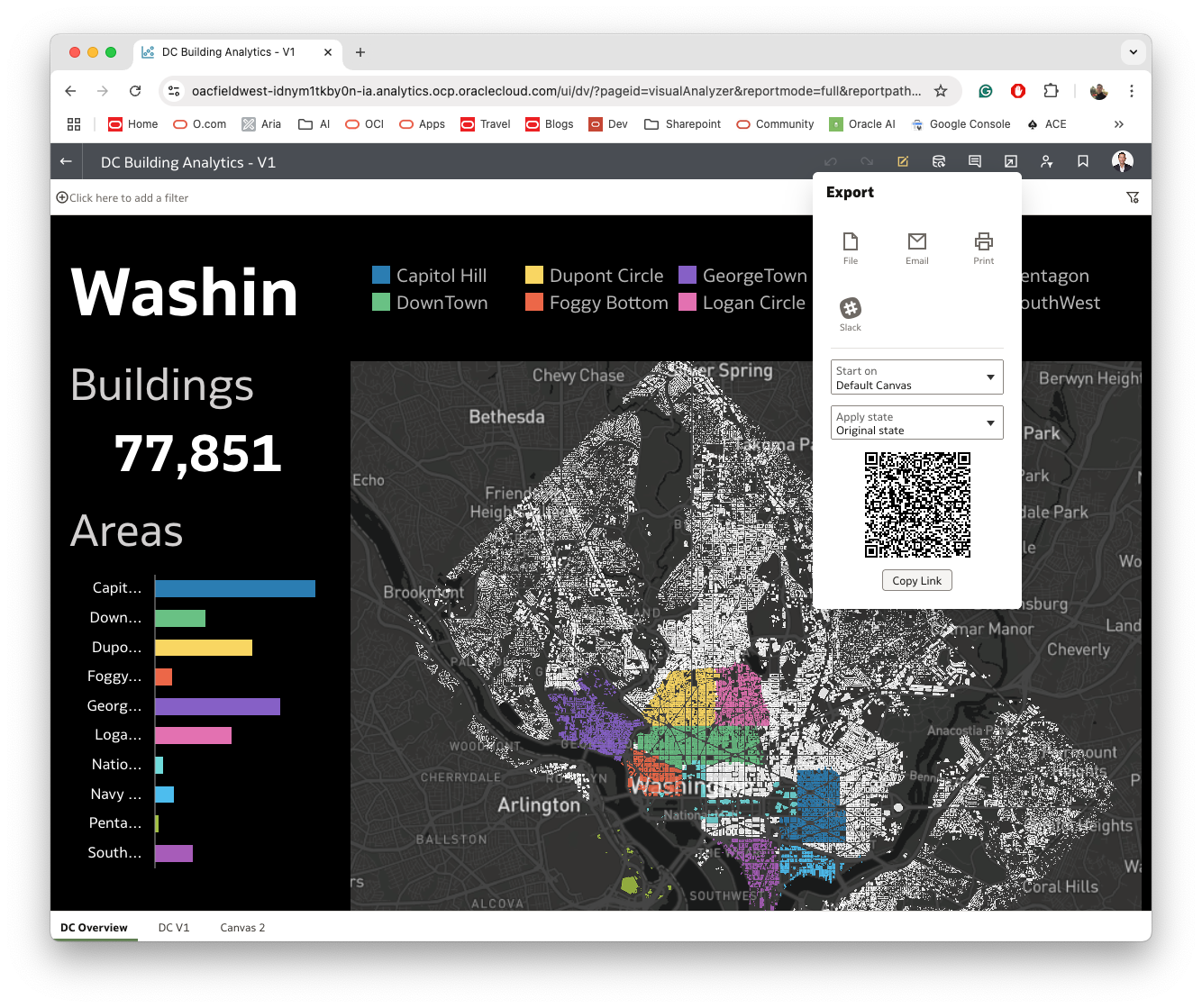
Task: Click the DownTown legend color swatch
Action: pyautogui.click(x=381, y=302)
